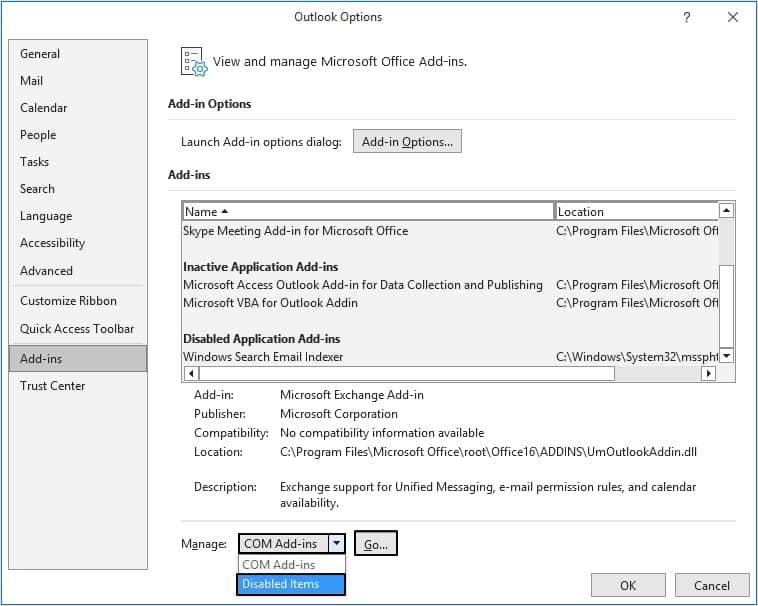758x606 pixels.
Task: Click the Inactive Application Add-ins heading
Action: tap(261, 267)
